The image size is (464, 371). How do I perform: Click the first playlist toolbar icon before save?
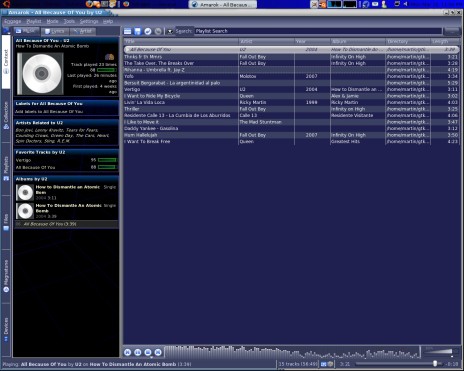pos(128,31)
